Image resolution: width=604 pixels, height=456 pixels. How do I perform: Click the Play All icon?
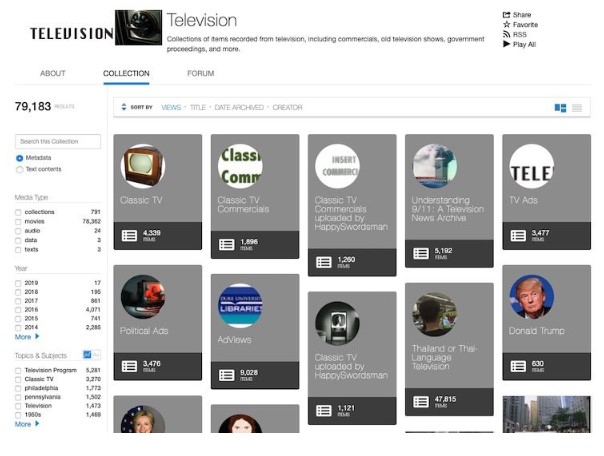506,45
